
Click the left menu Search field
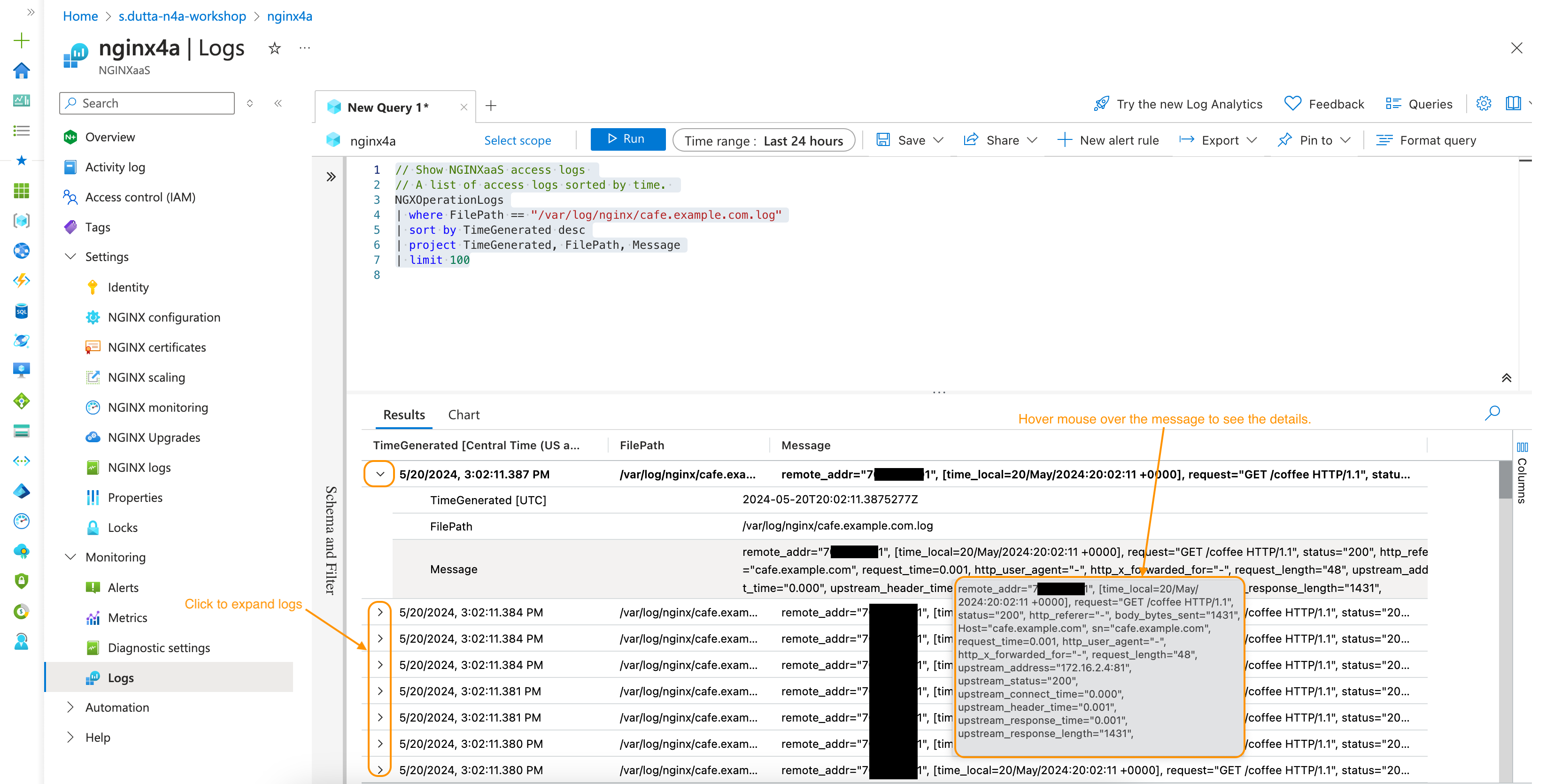147,103
